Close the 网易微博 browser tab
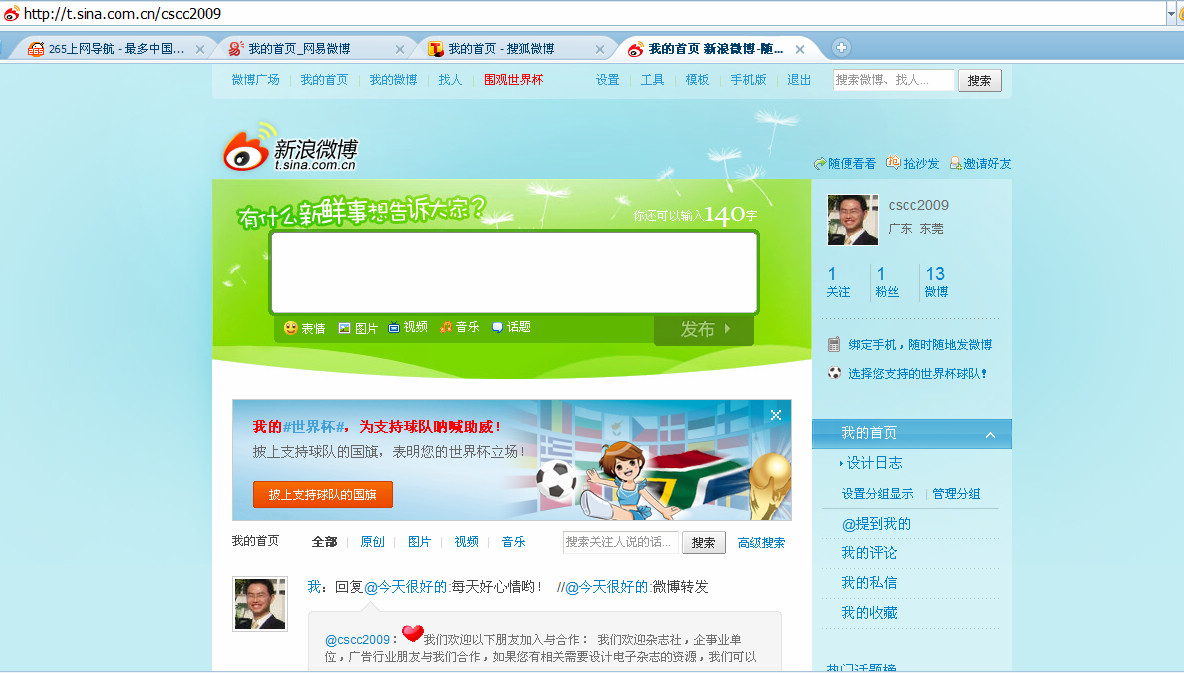The image size is (1184, 673). pos(400,49)
